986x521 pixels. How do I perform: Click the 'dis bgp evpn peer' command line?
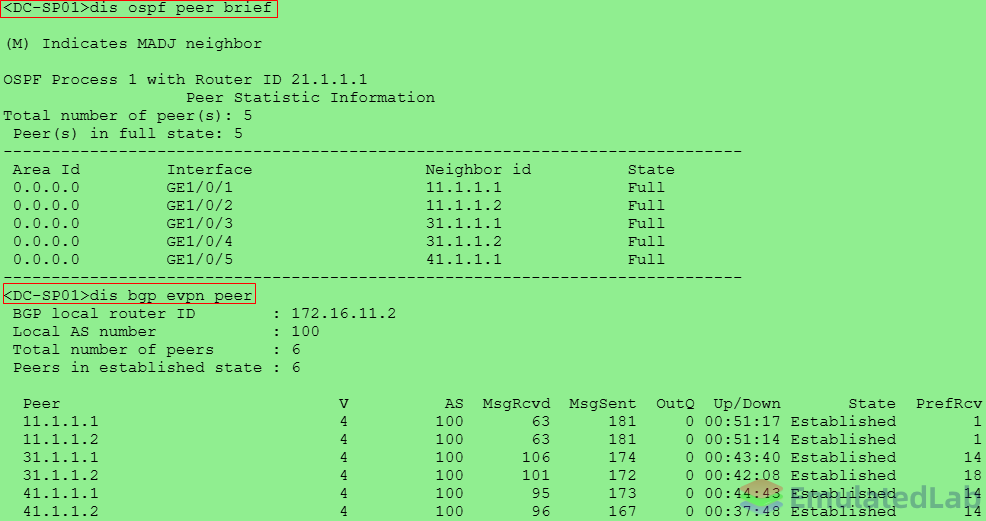coord(130,295)
